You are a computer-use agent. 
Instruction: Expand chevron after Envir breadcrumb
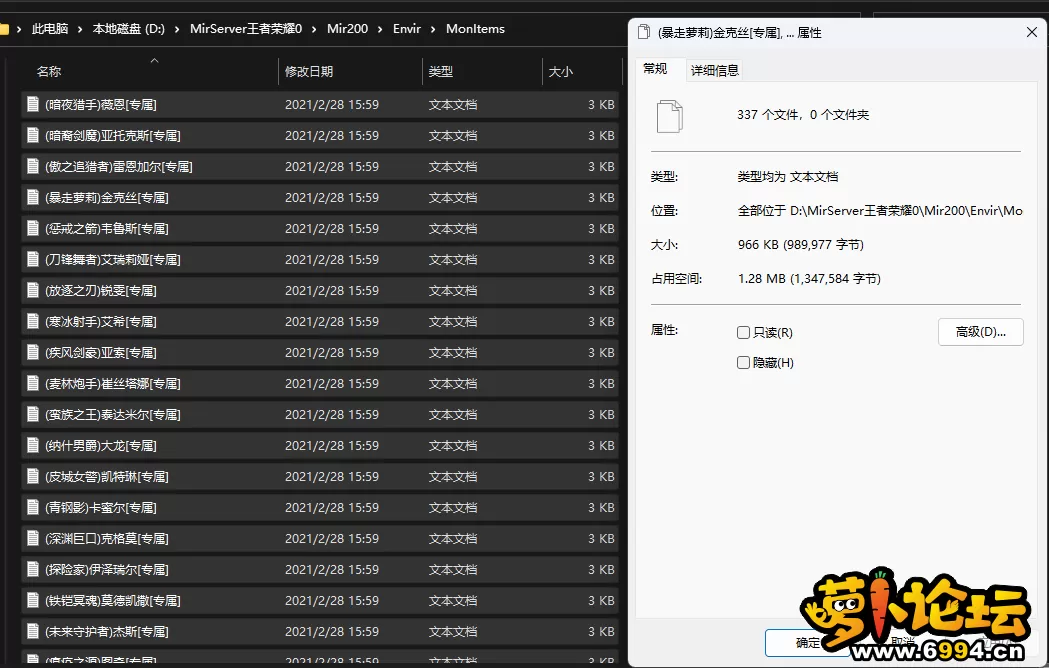(x=433, y=29)
